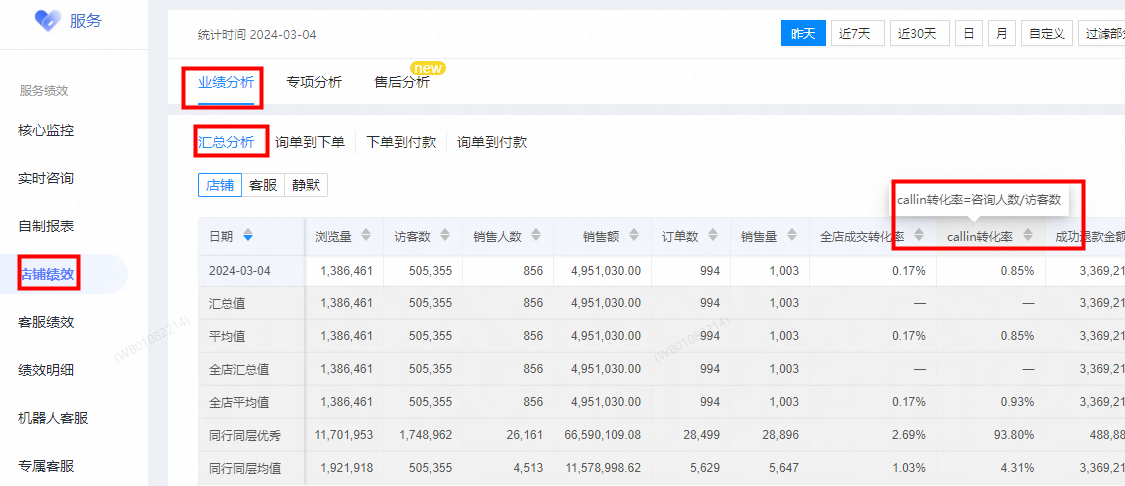Click 全店平均值 row label
This screenshot has width=1125, height=486.
tap(239, 402)
